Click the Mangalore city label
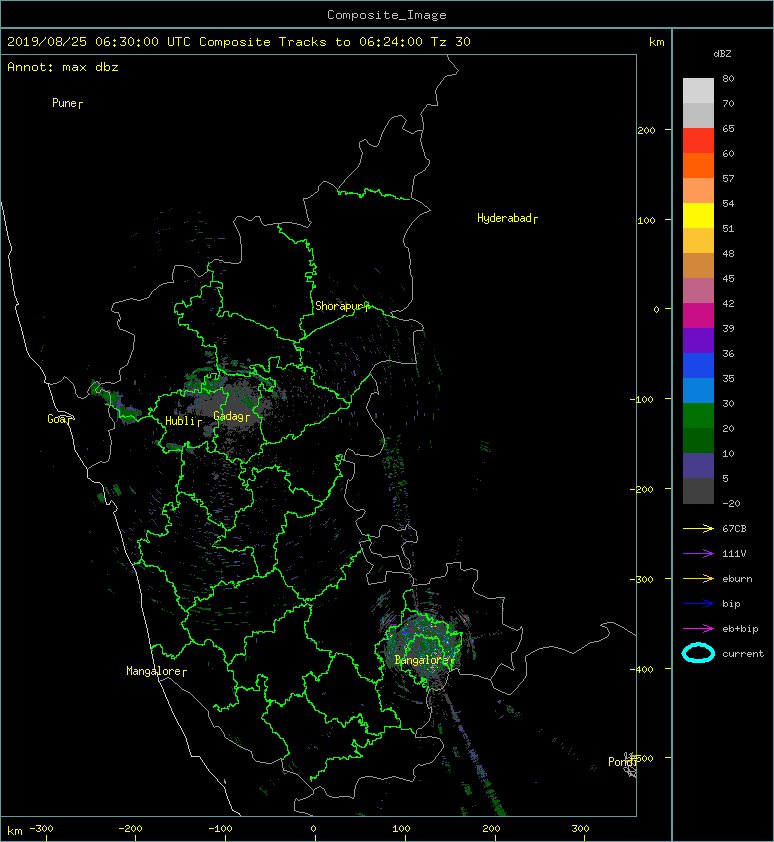This screenshot has height=842, width=774. coord(156,671)
